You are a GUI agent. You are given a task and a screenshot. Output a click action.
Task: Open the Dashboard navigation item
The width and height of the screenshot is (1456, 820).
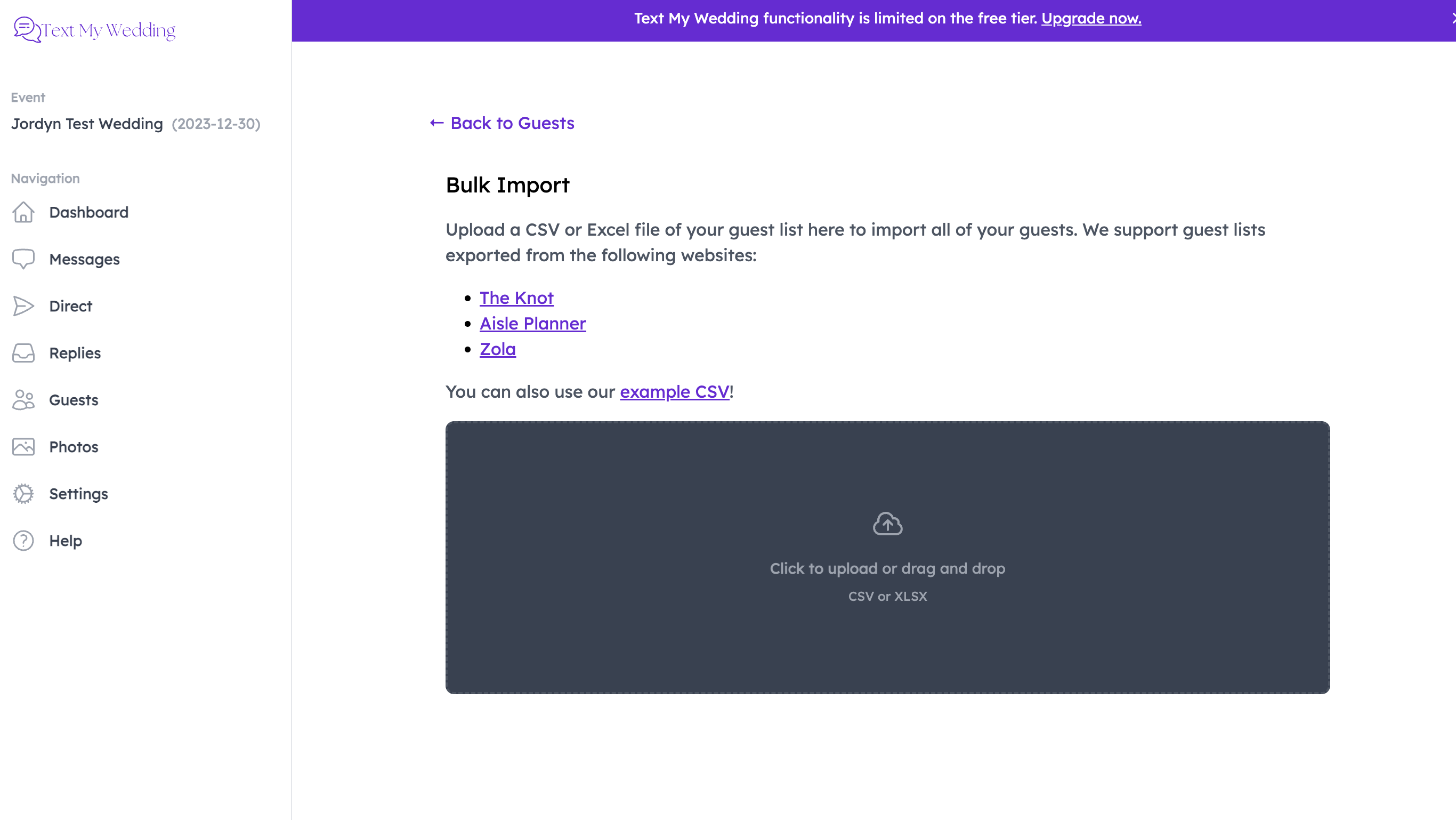coord(89,212)
